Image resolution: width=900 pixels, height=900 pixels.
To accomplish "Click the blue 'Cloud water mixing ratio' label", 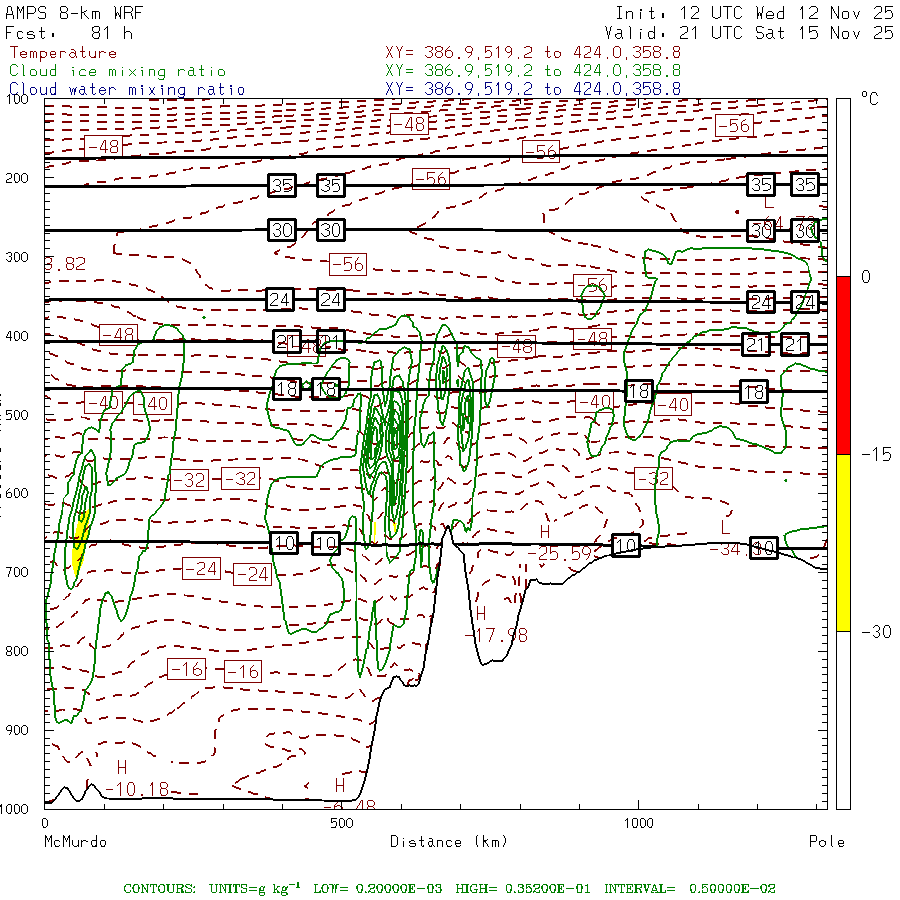I will 127,90.
